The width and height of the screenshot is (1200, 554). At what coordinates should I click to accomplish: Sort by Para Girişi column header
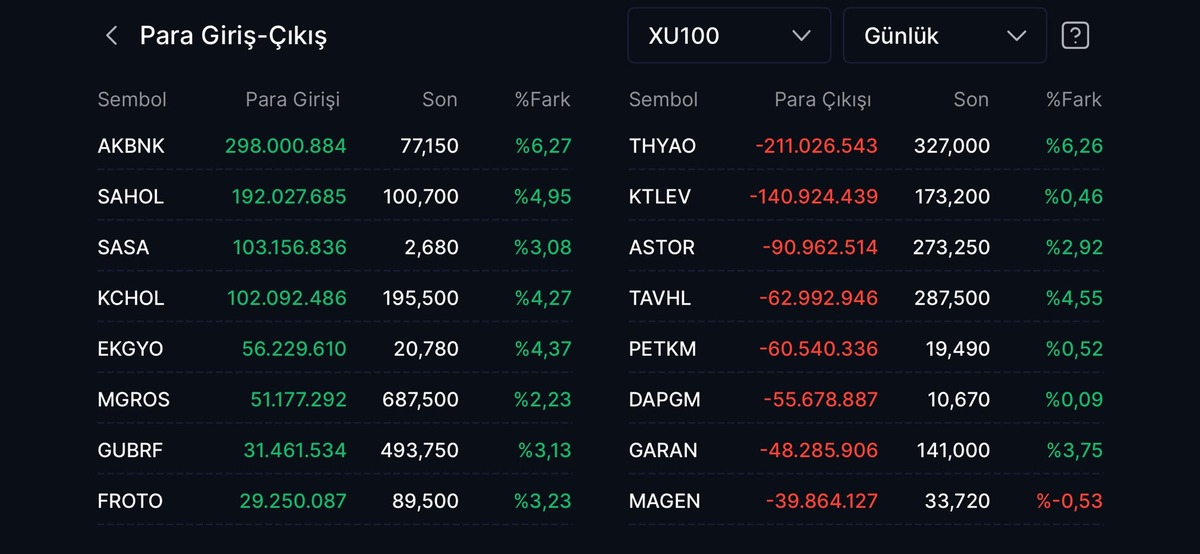pos(293,99)
